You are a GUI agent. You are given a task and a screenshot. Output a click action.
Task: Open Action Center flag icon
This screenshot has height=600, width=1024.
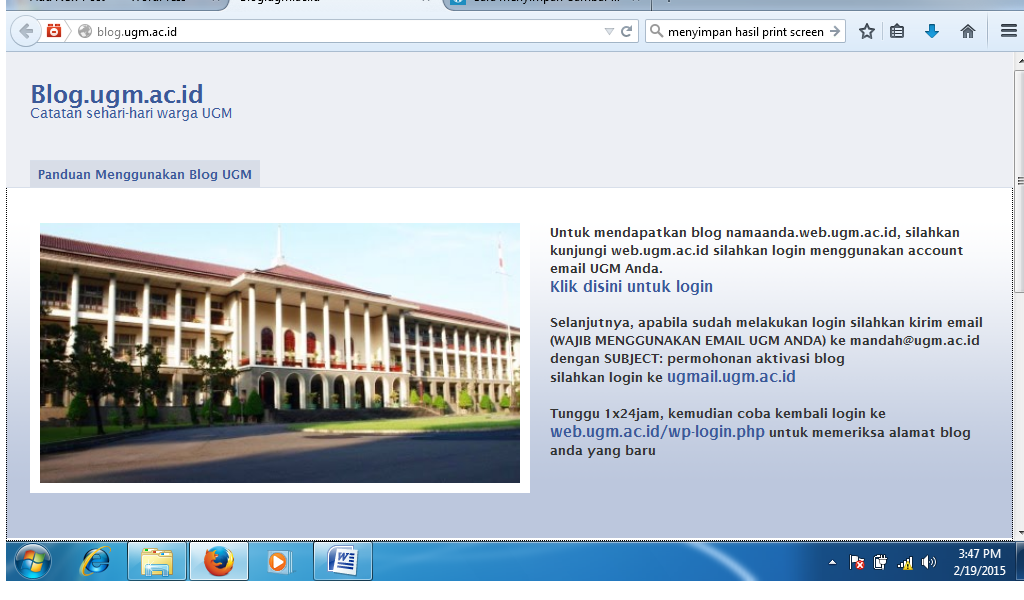[x=856, y=562]
